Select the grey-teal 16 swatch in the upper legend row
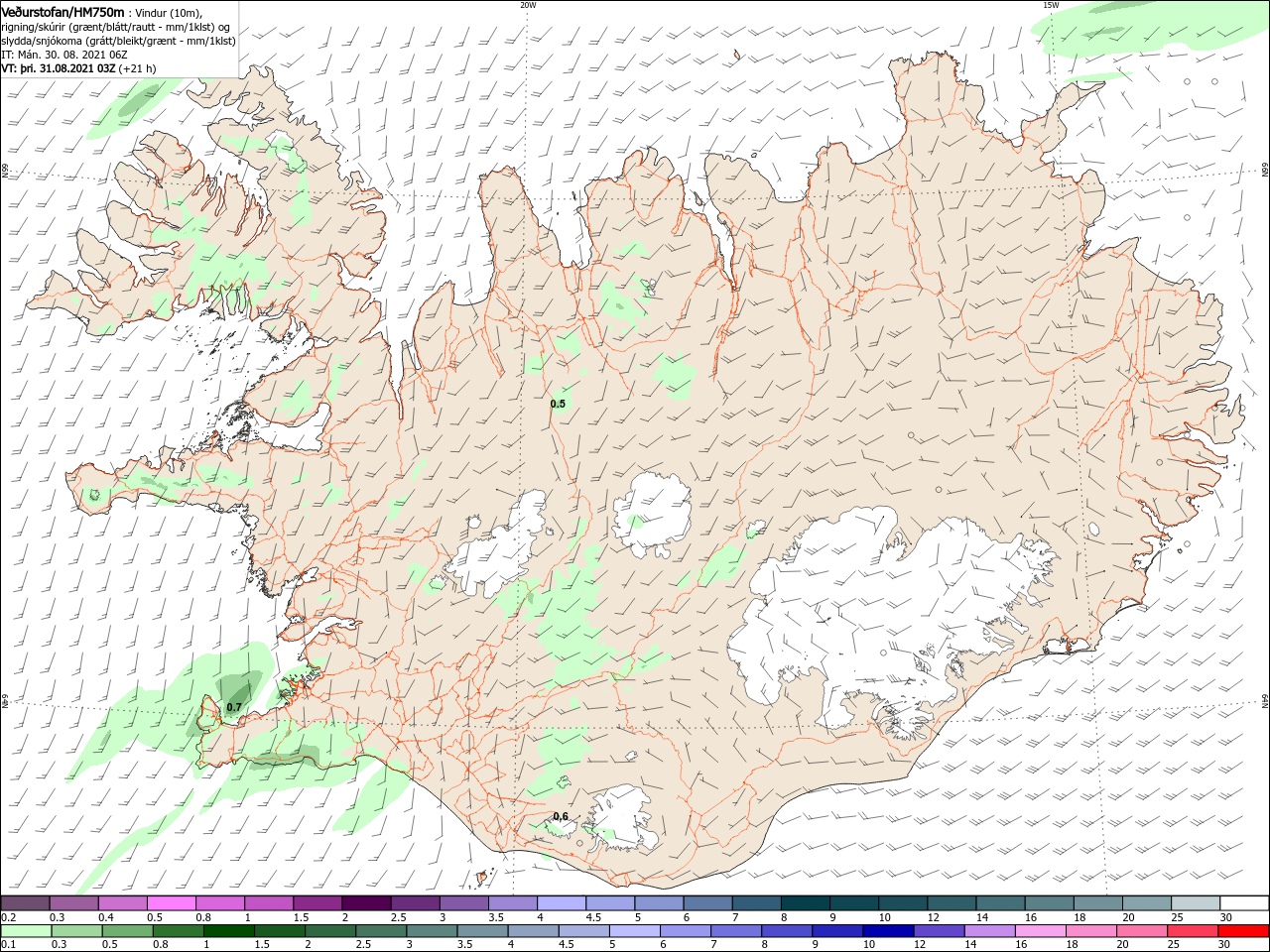 pyautogui.click(x=1049, y=903)
